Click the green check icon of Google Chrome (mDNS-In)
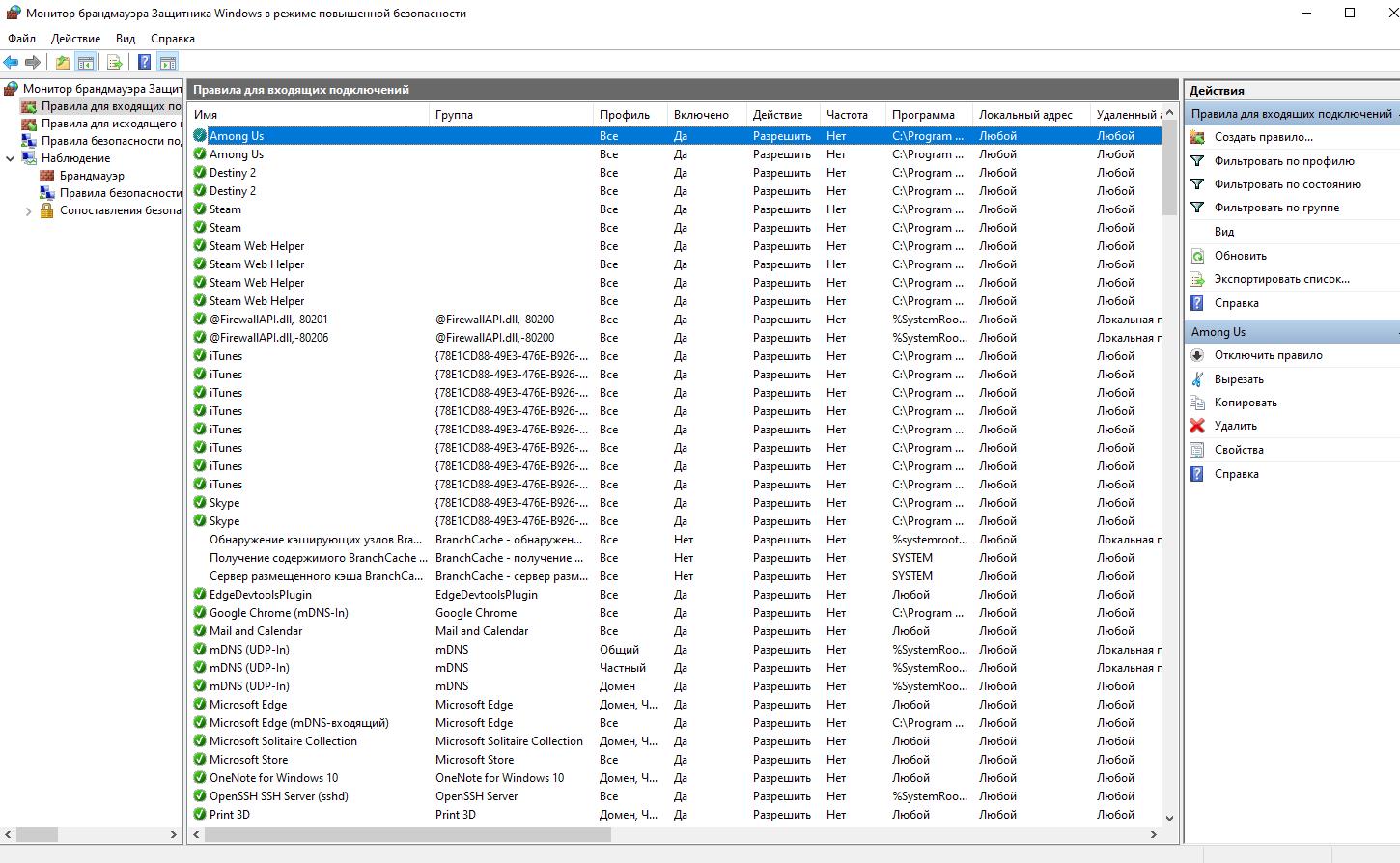Viewport: 1400px width, 863px height. (200, 612)
